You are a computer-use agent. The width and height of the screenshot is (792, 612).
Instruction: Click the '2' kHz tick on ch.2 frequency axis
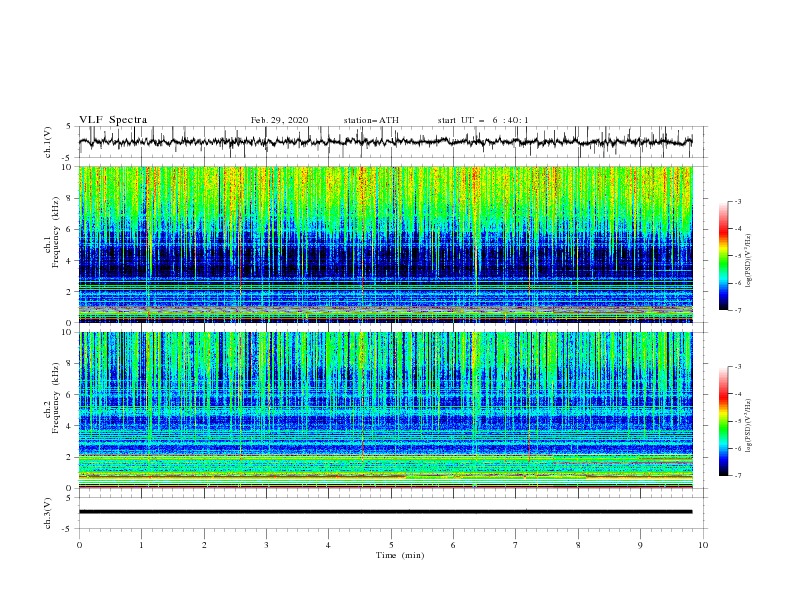(69, 457)
